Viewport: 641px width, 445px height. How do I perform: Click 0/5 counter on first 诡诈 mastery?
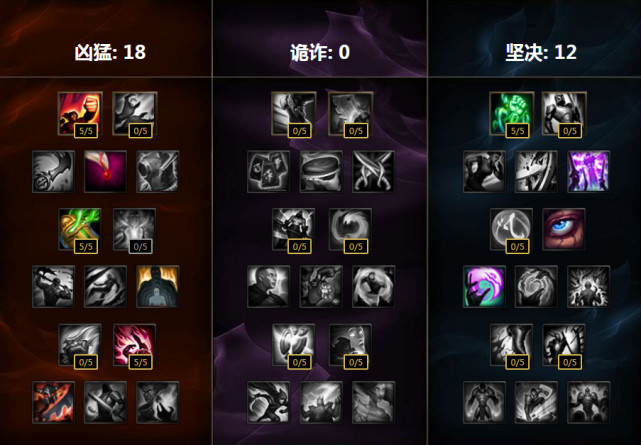299,131
